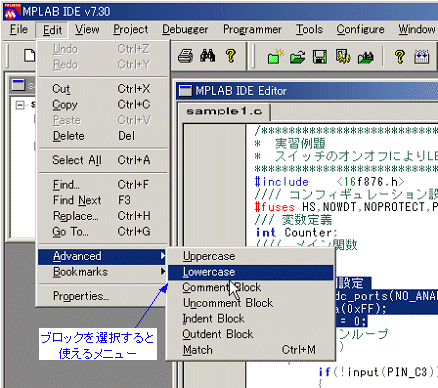This screenshot has width=438, height=388.
Task: Open Properties... from Edit menu
Action: [102, 296]
